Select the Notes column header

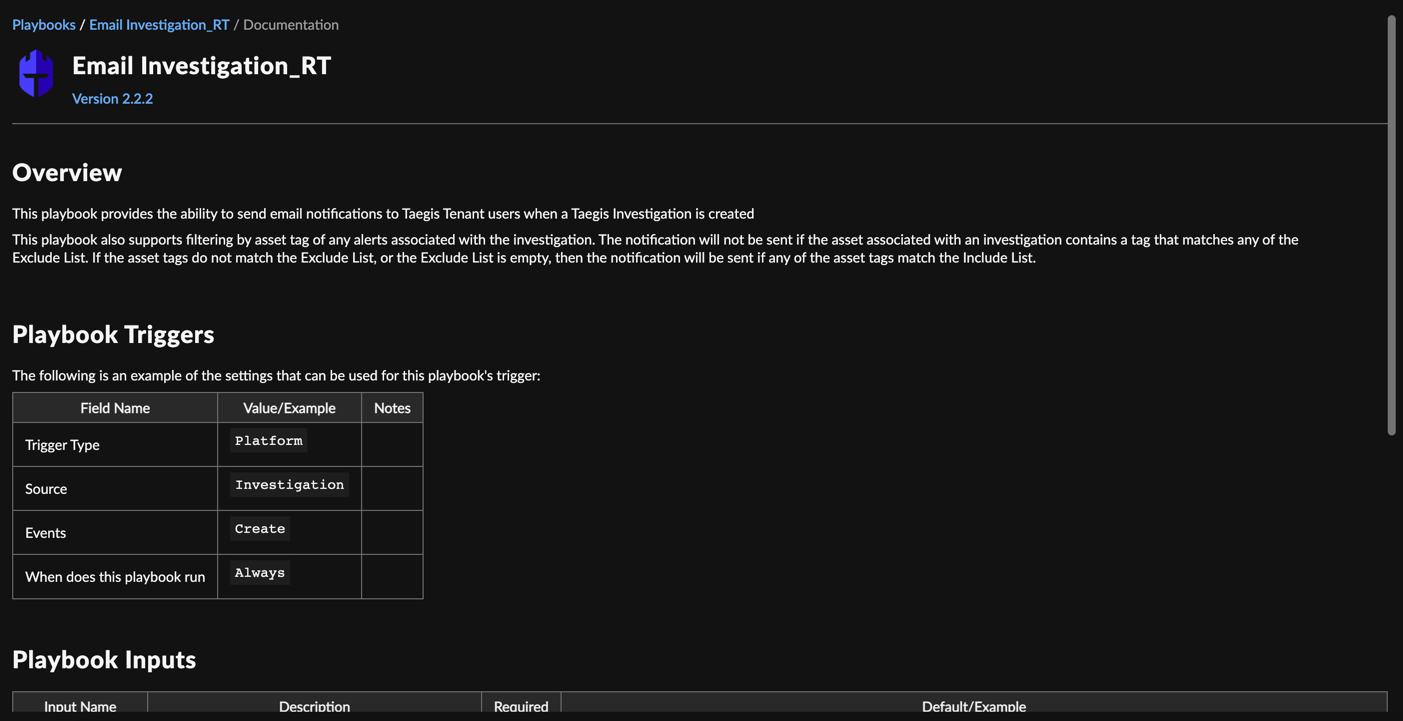(392, 408)
